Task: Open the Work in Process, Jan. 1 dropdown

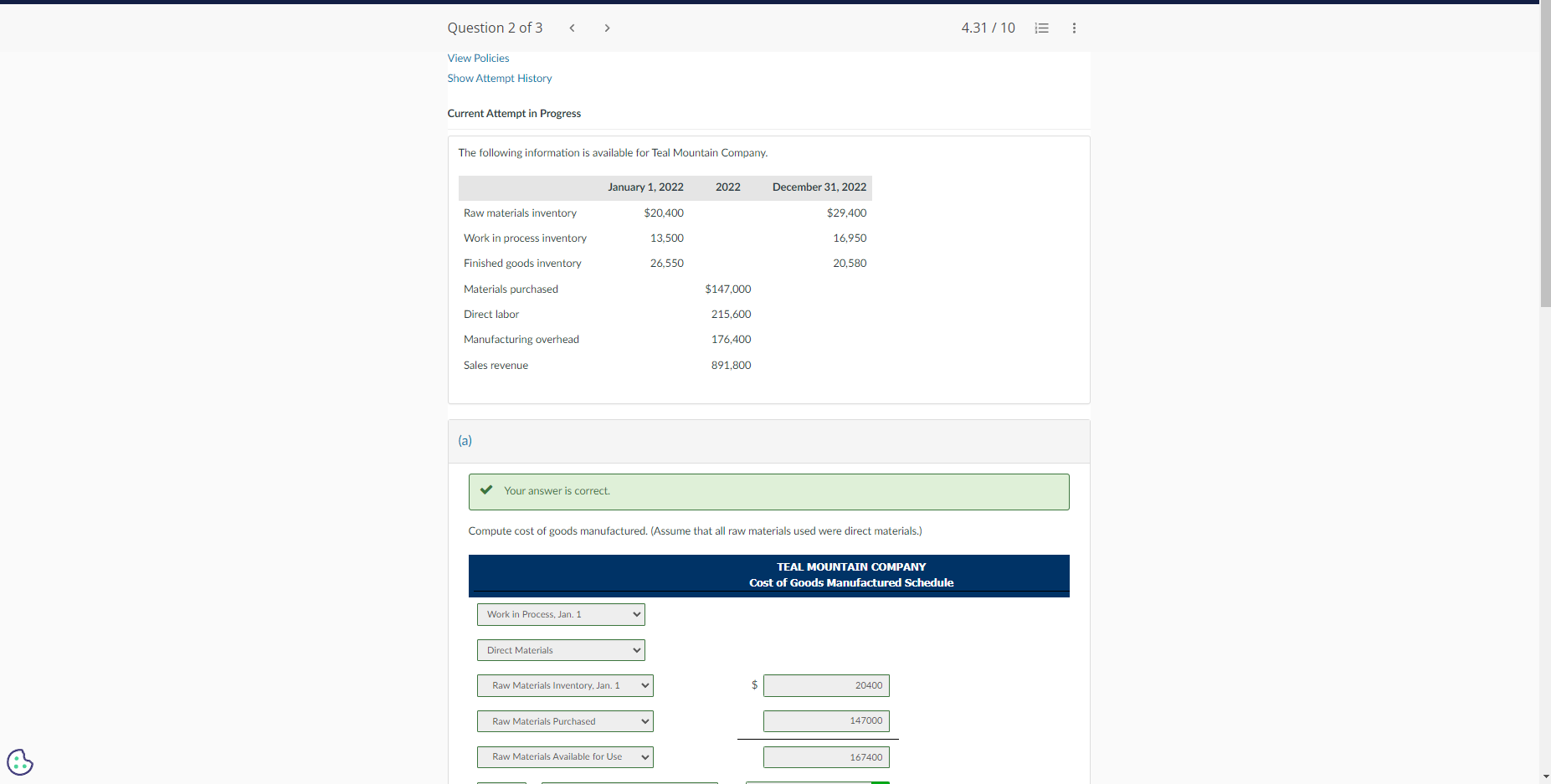Action: 561,614
